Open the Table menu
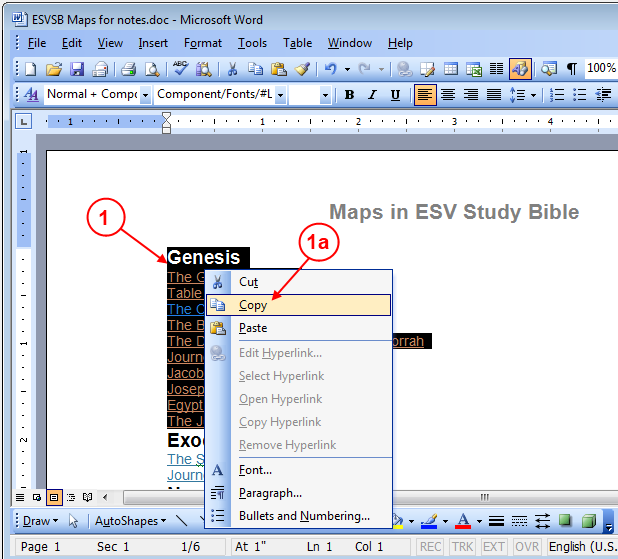Image resolution: width=618 pixels, height=559 pixels. 297,43
